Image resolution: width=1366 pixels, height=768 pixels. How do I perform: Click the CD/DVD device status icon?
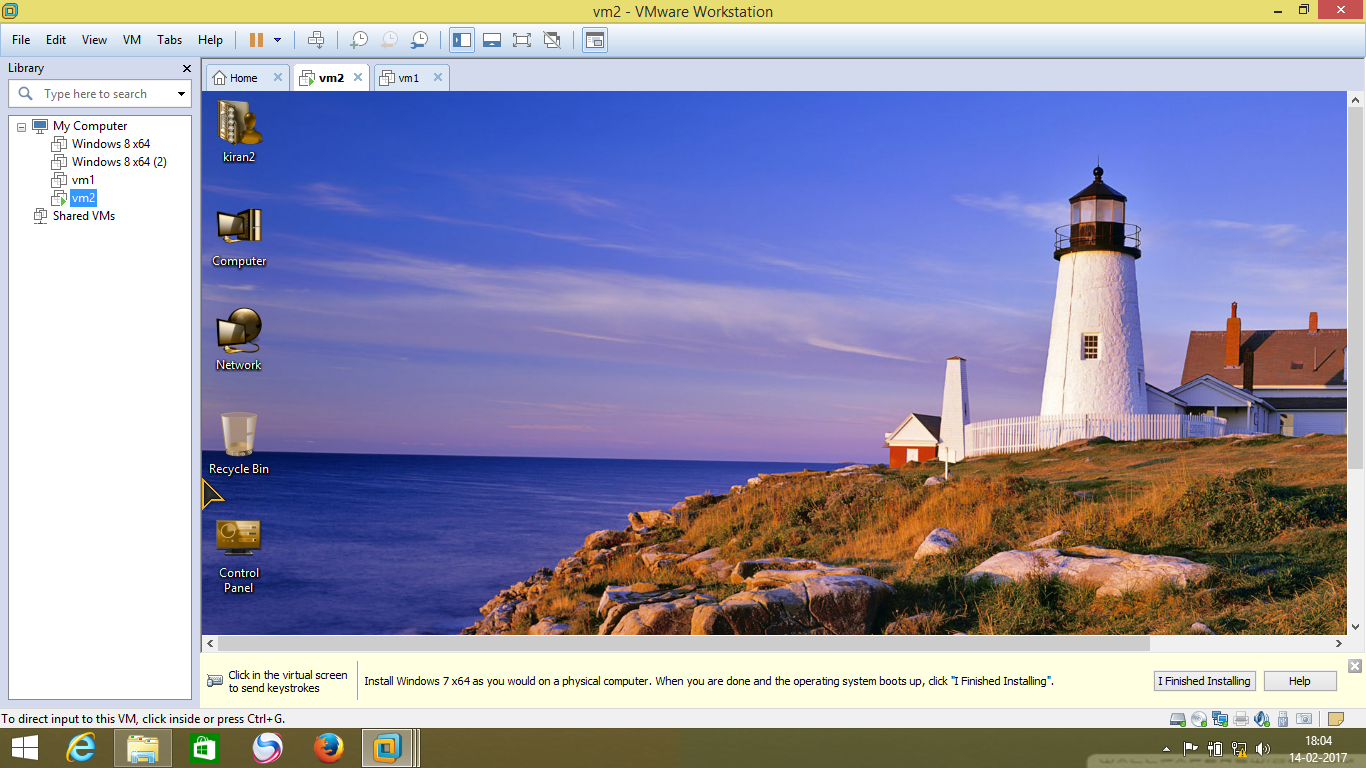[x=1199, y=719]
